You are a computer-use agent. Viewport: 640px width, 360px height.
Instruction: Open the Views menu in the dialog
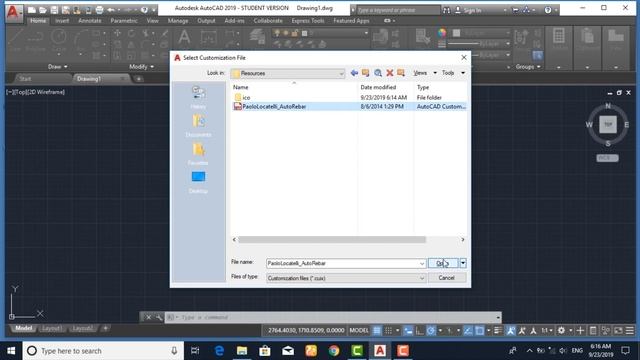(x=424, y=73)
